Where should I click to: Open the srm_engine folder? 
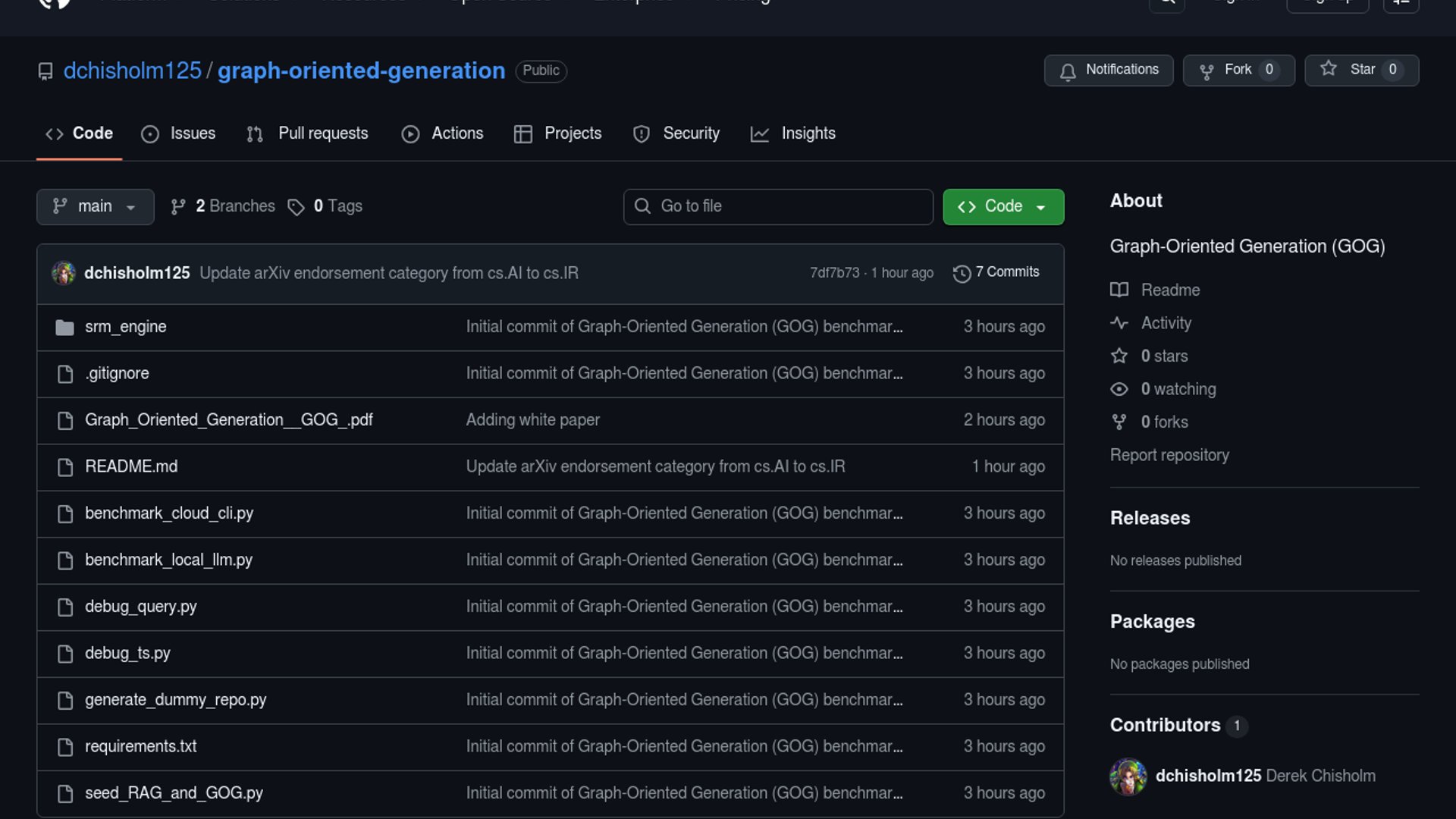(x=125, y=327)
